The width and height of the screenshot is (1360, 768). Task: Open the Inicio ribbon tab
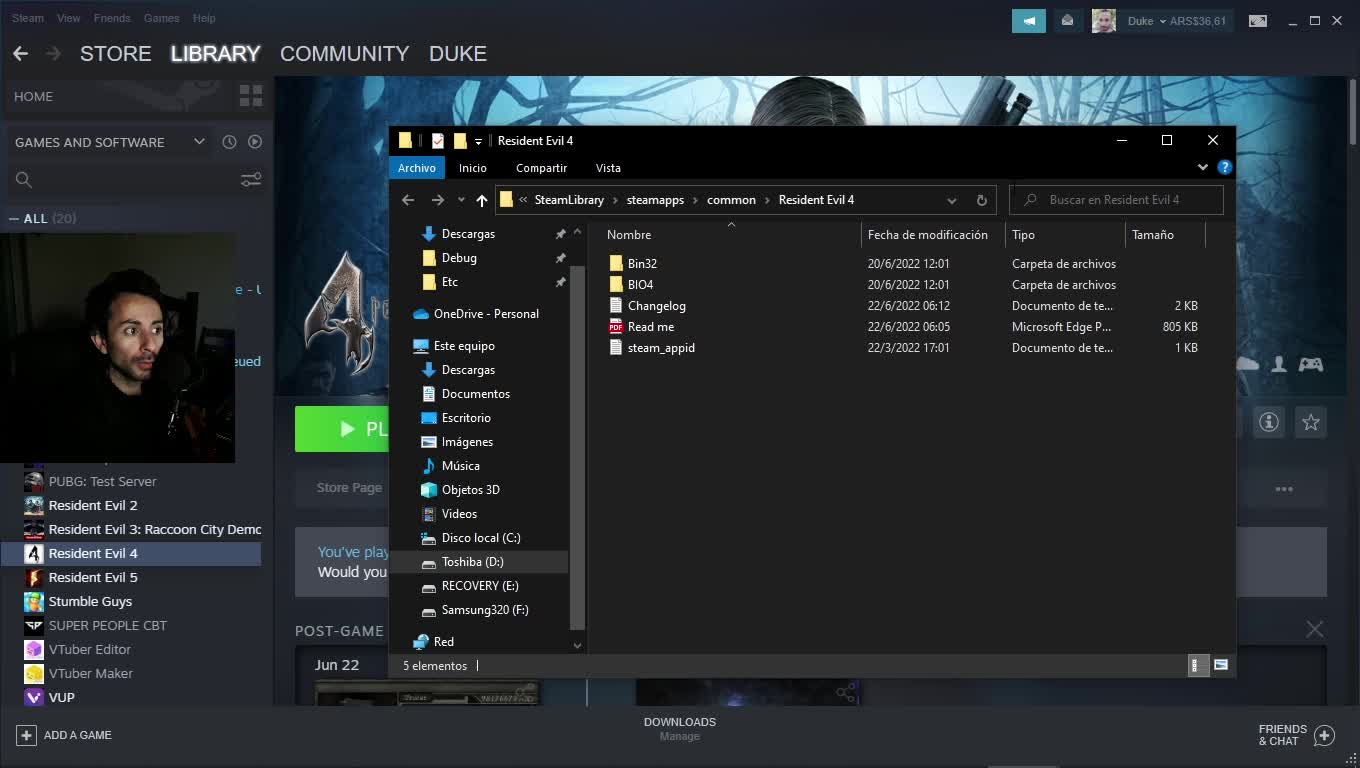tap(473, 168)
